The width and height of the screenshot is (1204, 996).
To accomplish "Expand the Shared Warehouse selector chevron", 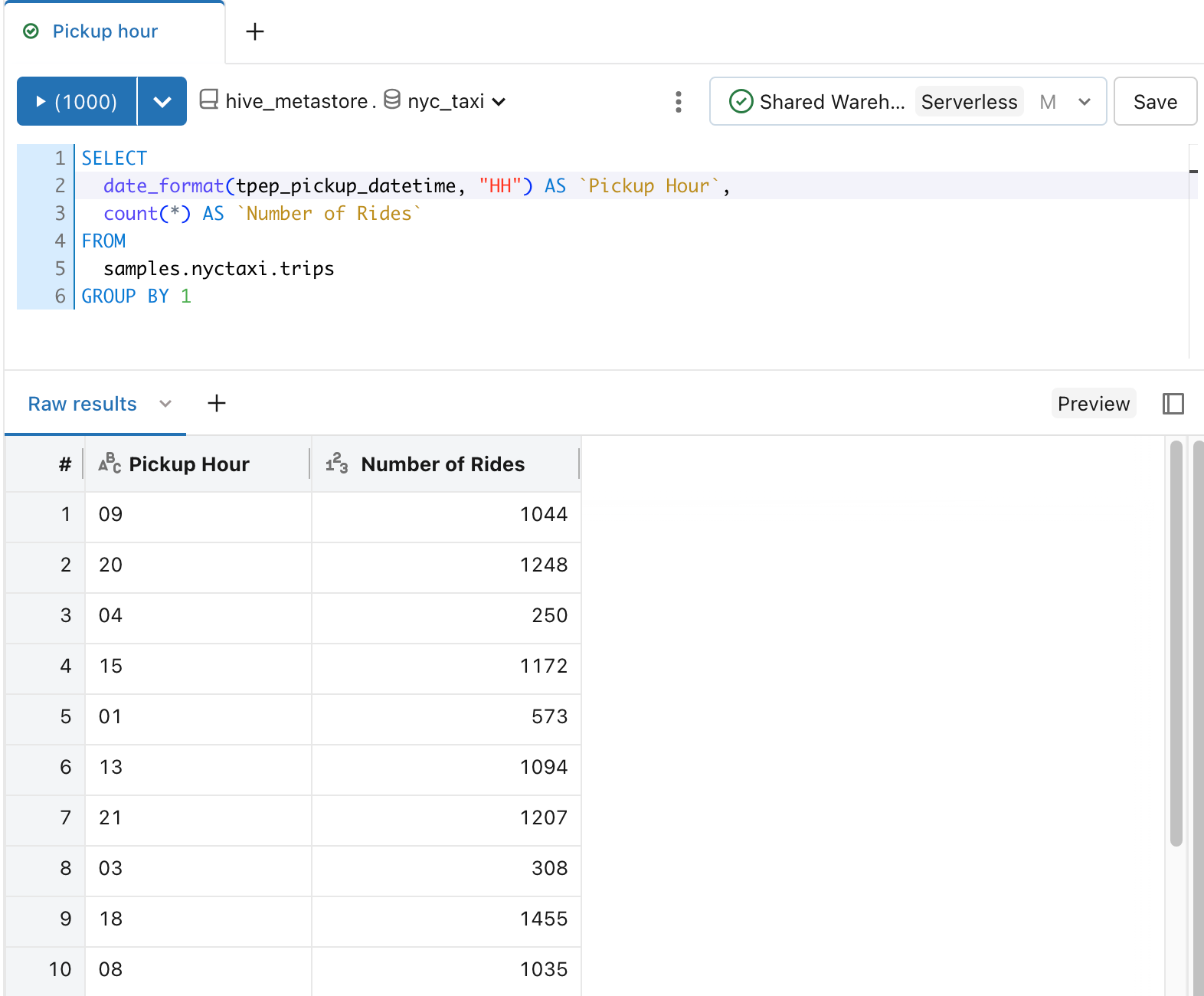I will [1084, 102].
